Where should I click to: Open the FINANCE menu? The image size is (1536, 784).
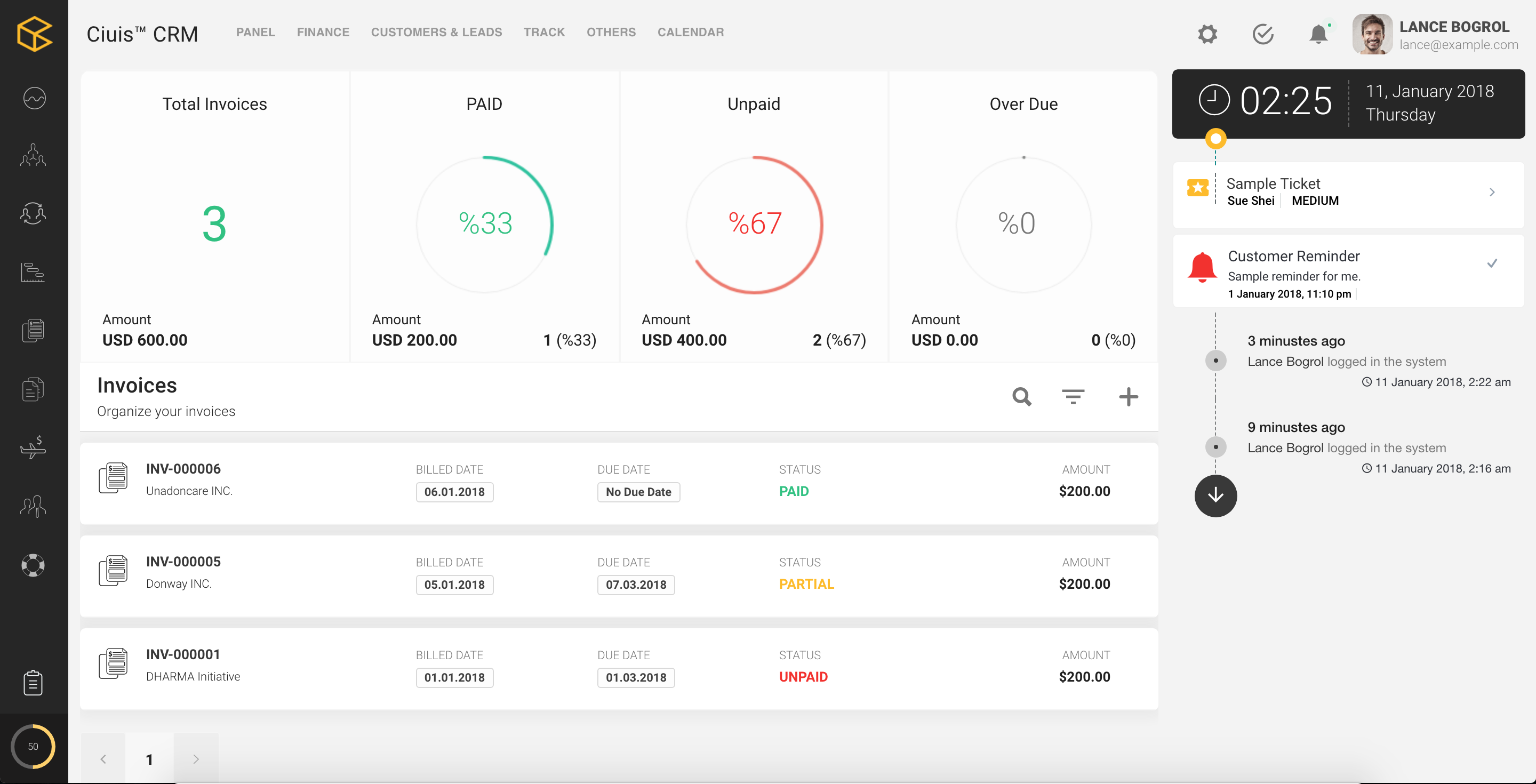(323, 32)
